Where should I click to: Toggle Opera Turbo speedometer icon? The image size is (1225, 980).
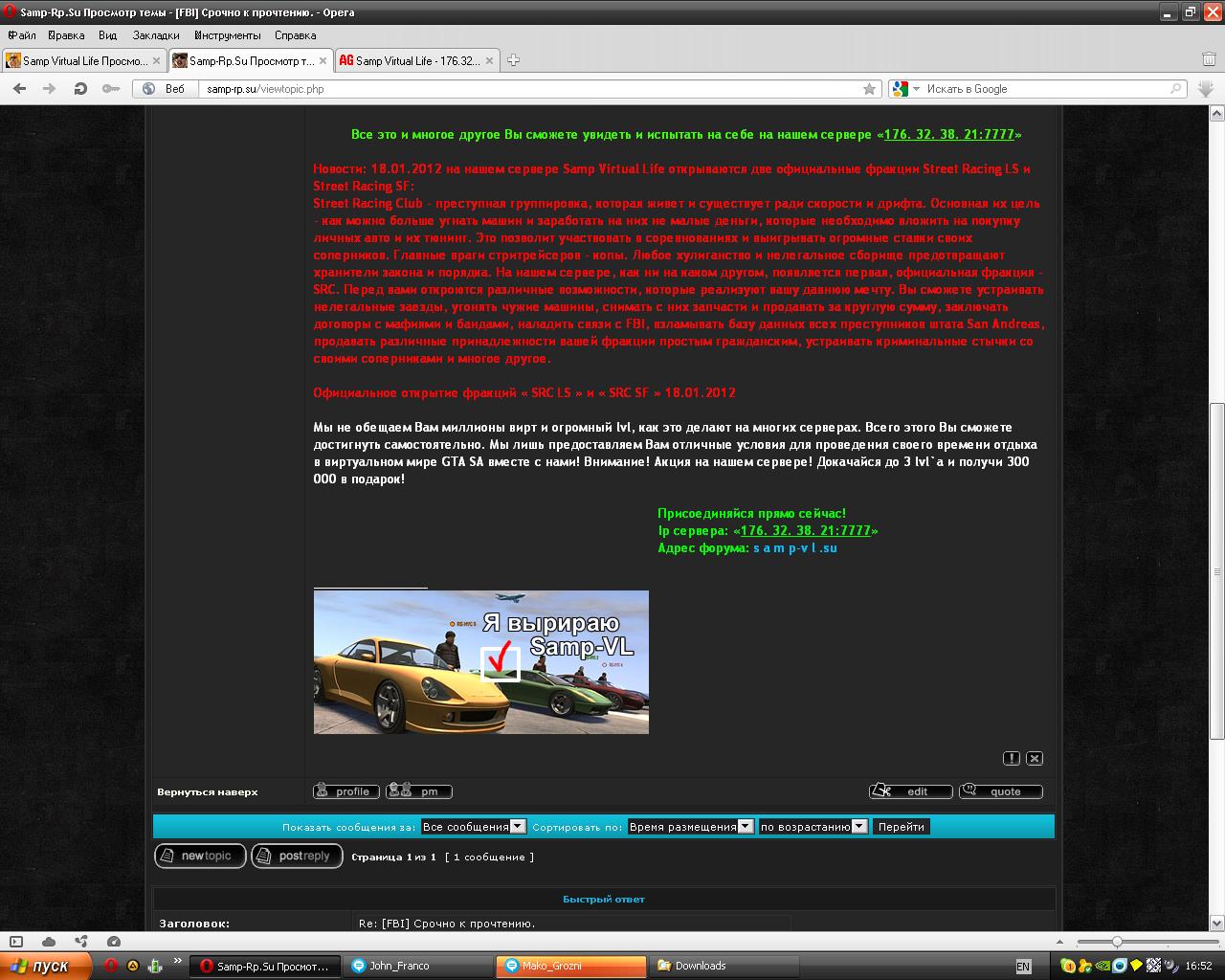click(x=114, y=942)
